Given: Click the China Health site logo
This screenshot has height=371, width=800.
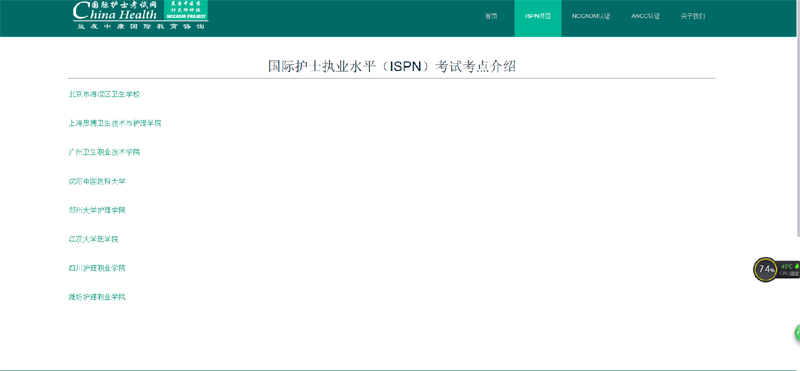Looking at the screenshot, I should tap(140, 15).
